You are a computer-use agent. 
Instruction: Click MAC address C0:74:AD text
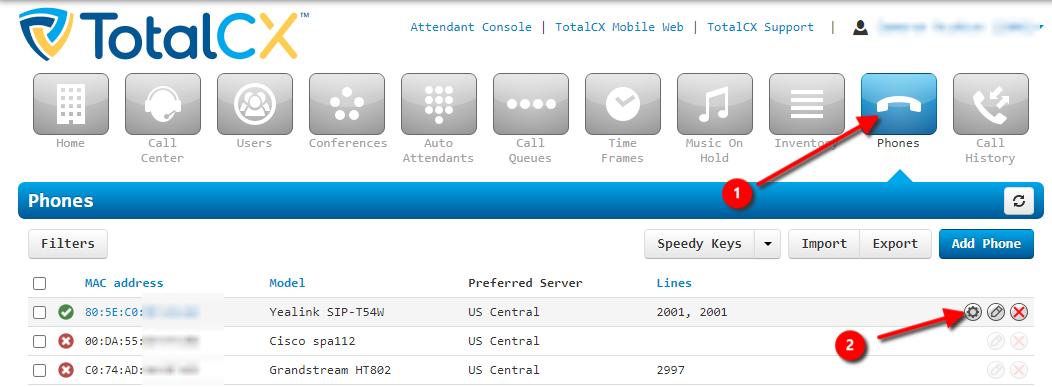tap(142, 370)
